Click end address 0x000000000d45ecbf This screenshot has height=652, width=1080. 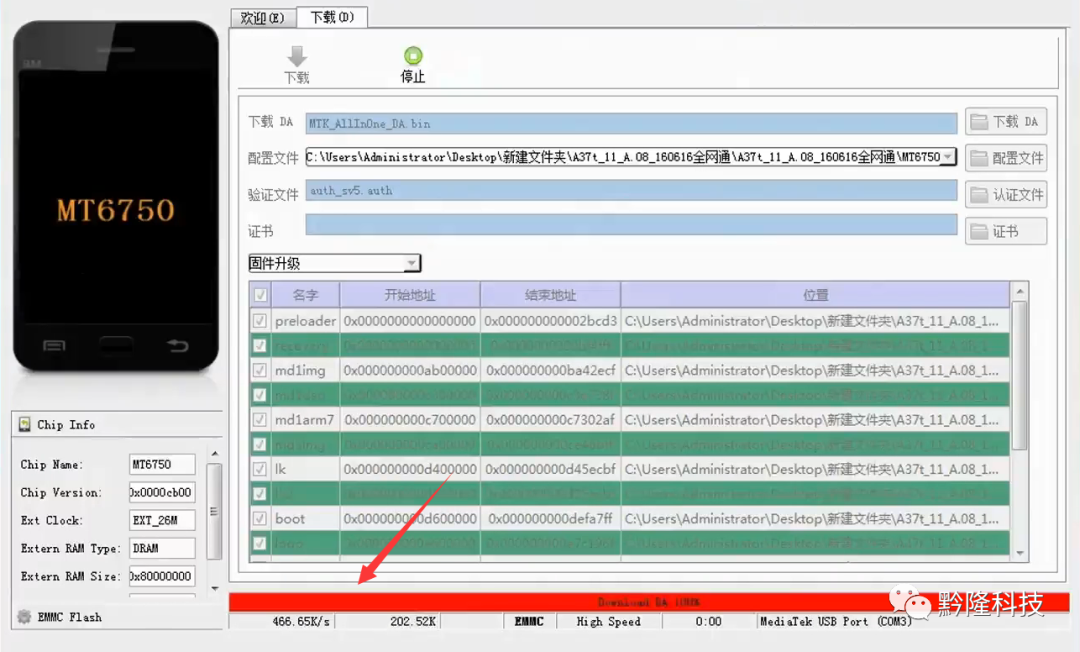(x=550, y=469)
